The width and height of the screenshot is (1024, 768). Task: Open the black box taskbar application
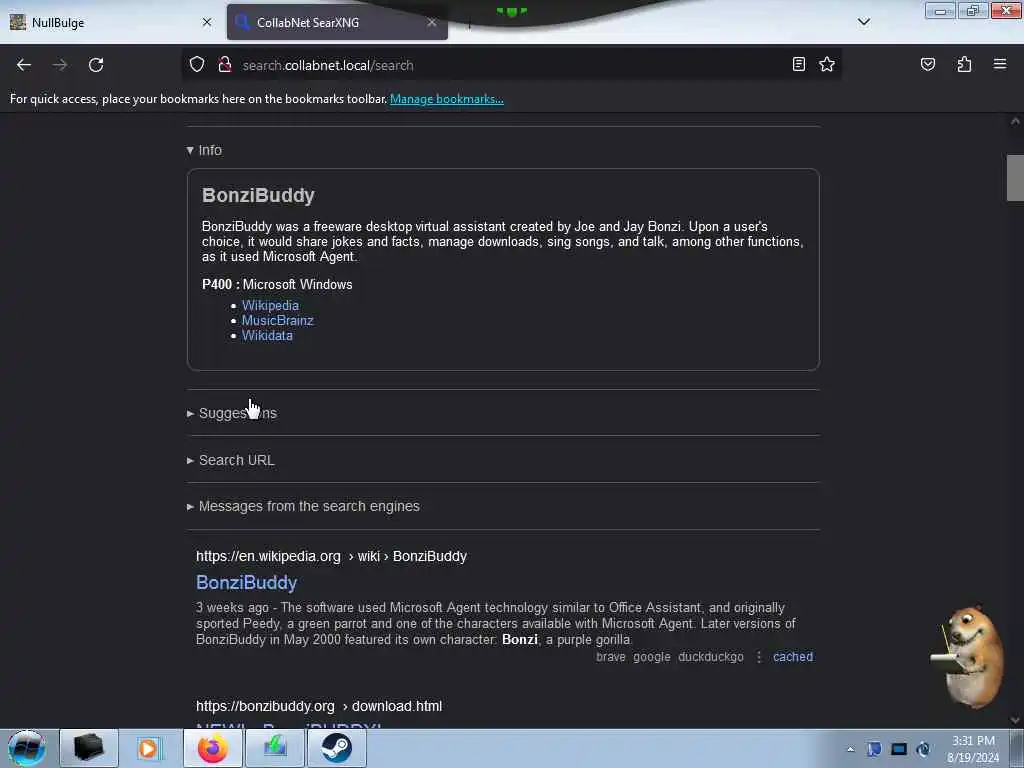coord(89,748)
